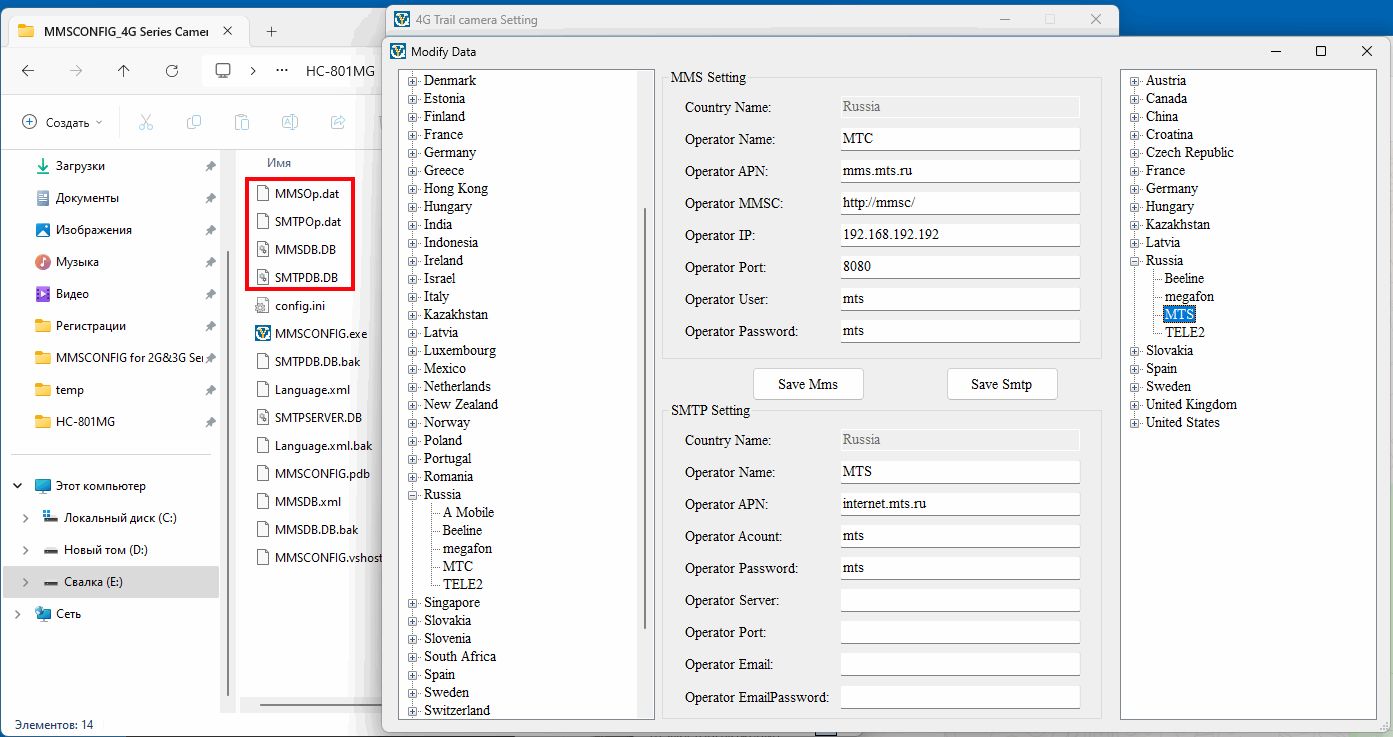Image resolution: width=1393 pixels, height=737 pixels.
Task: Open the MMSCONFIG.exe file
Action: tap(320, 334)
